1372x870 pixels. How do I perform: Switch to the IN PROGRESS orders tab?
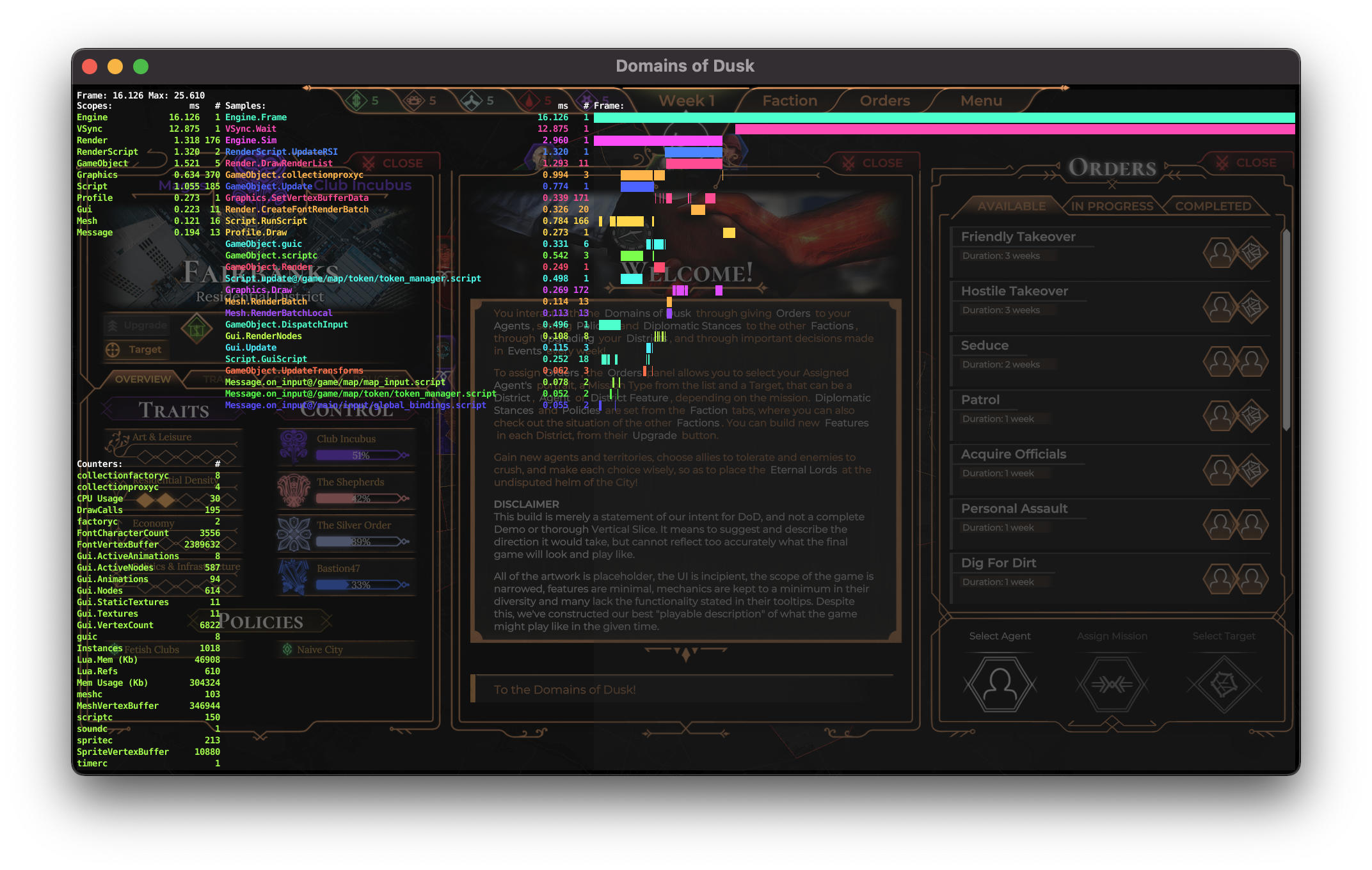click(1111, 206)
